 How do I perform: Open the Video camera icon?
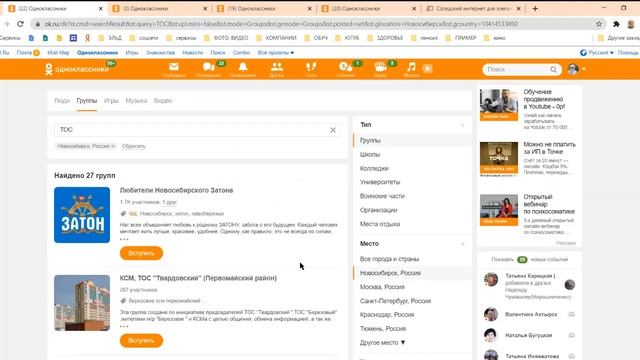click(380, 67)
